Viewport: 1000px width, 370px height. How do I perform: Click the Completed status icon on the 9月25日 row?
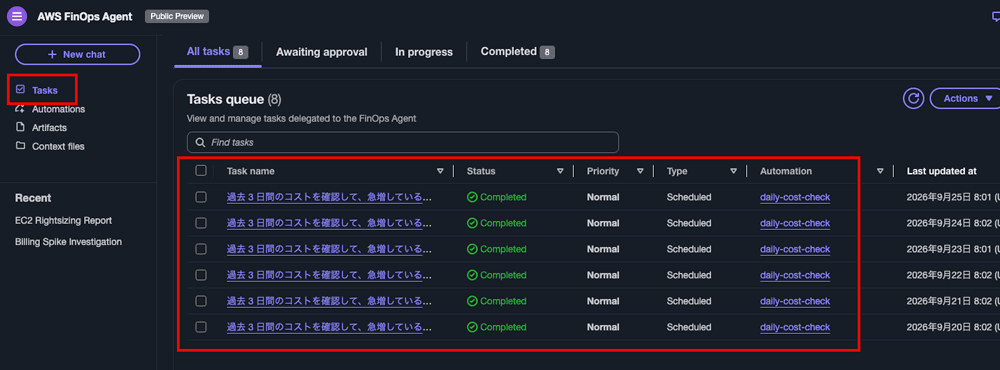472,197
